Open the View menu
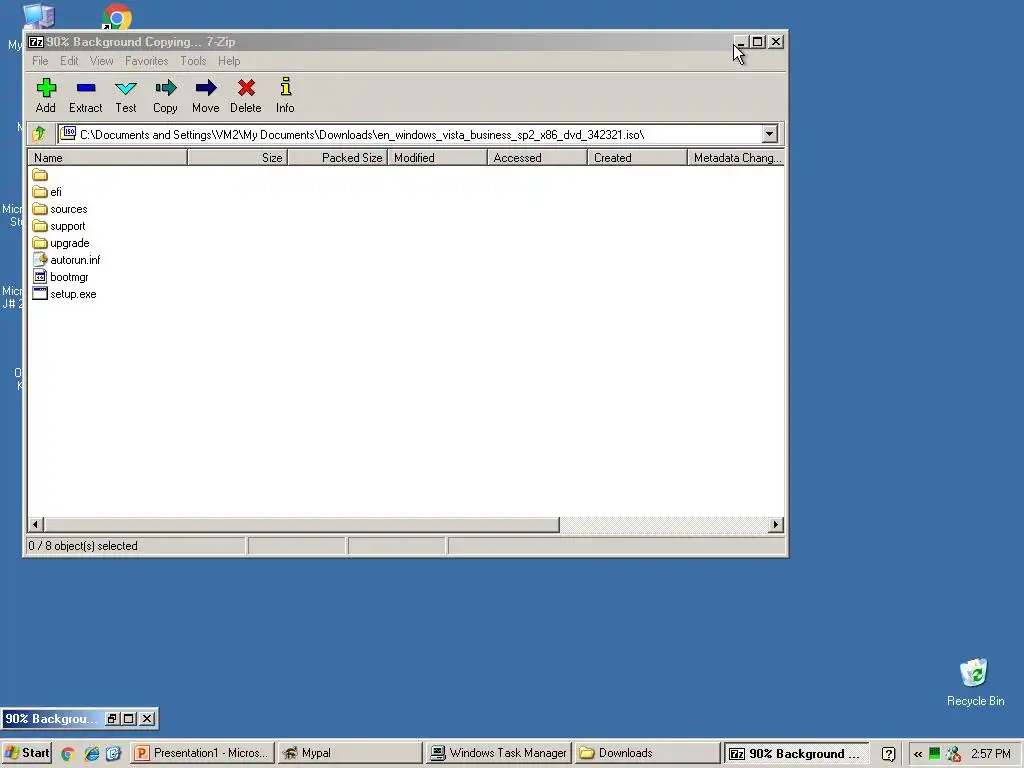 [x=101, y=61]
